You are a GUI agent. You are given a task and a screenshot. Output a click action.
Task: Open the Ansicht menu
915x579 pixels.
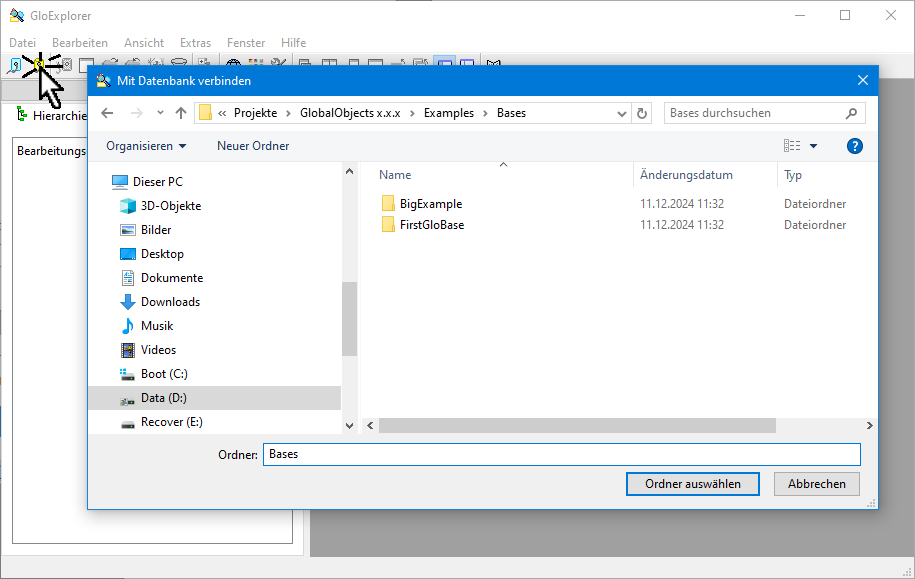pos(144,43)
